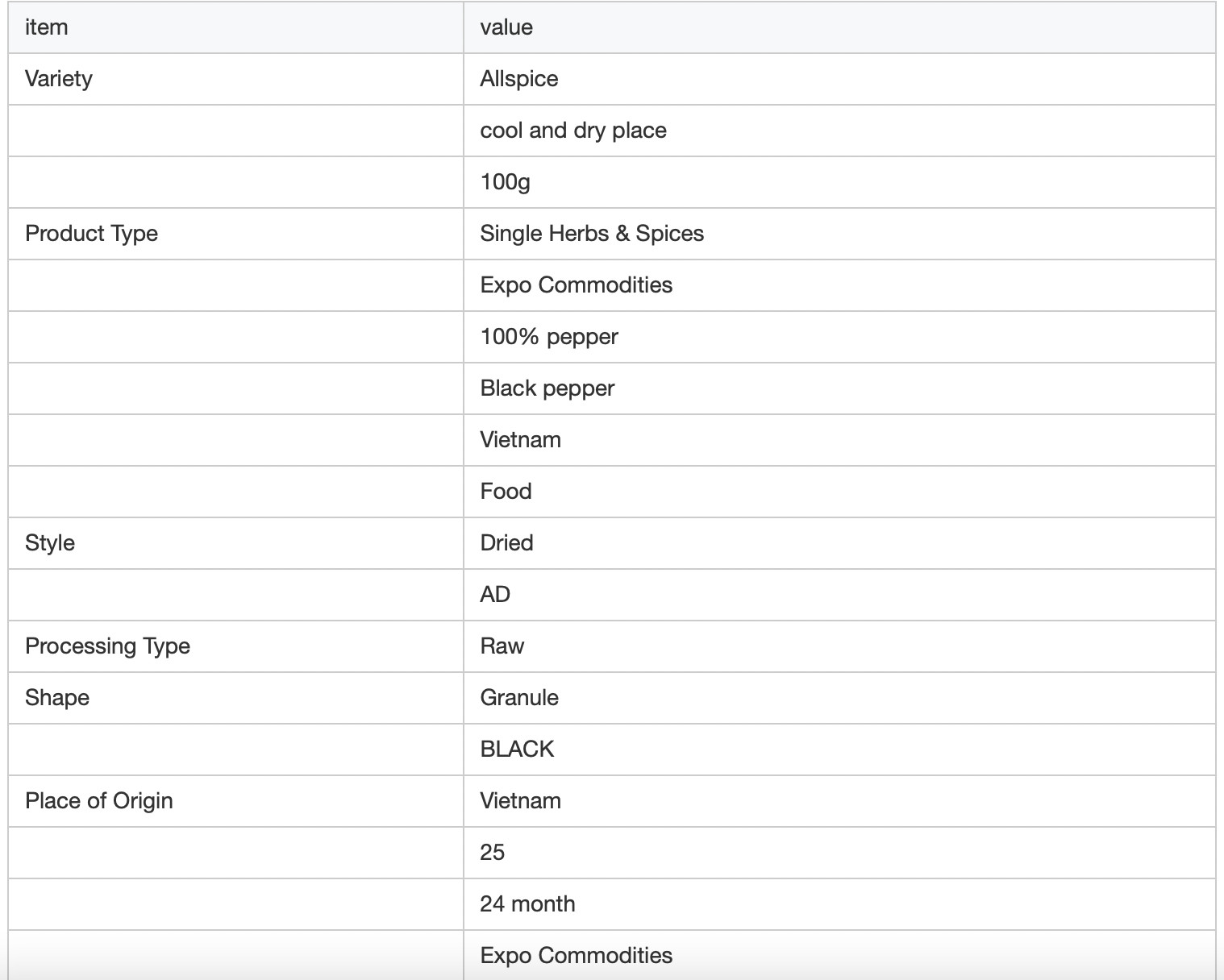Image resolution: width=1224 pixels, height=980 pixels.
Task: Click the Place of Origin label
Action: 235,801
